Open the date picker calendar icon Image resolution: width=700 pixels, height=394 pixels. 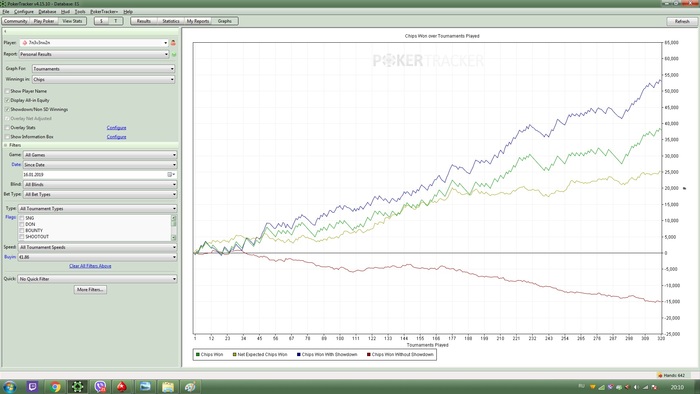170,174
